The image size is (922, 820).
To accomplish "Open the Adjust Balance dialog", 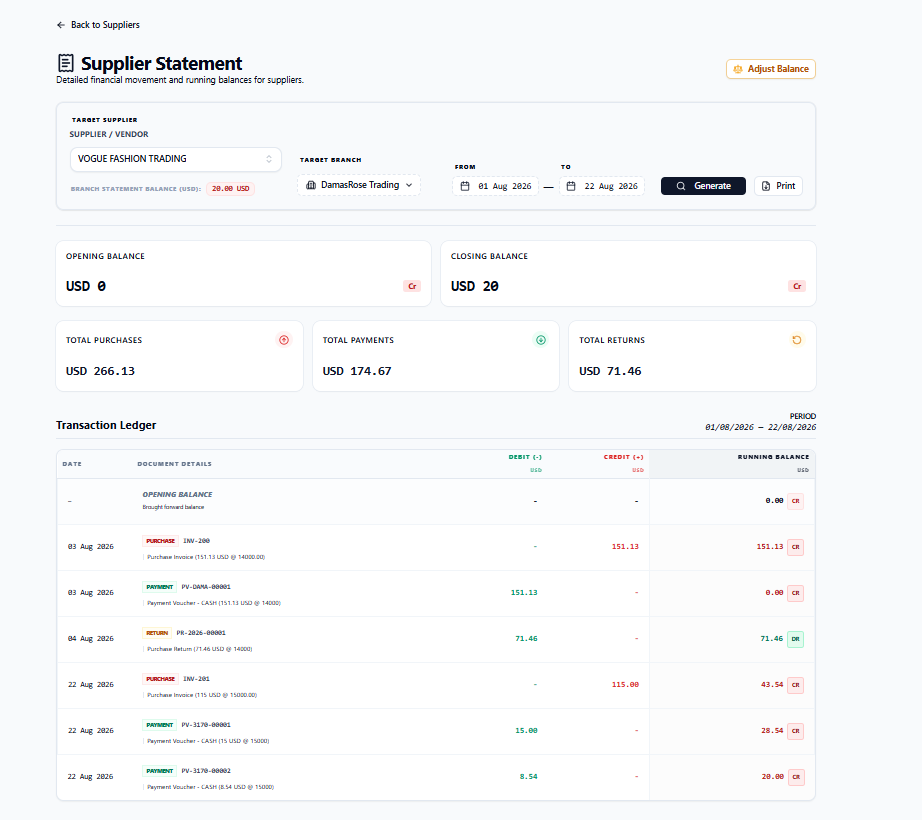I will click(x=770, y=69).
